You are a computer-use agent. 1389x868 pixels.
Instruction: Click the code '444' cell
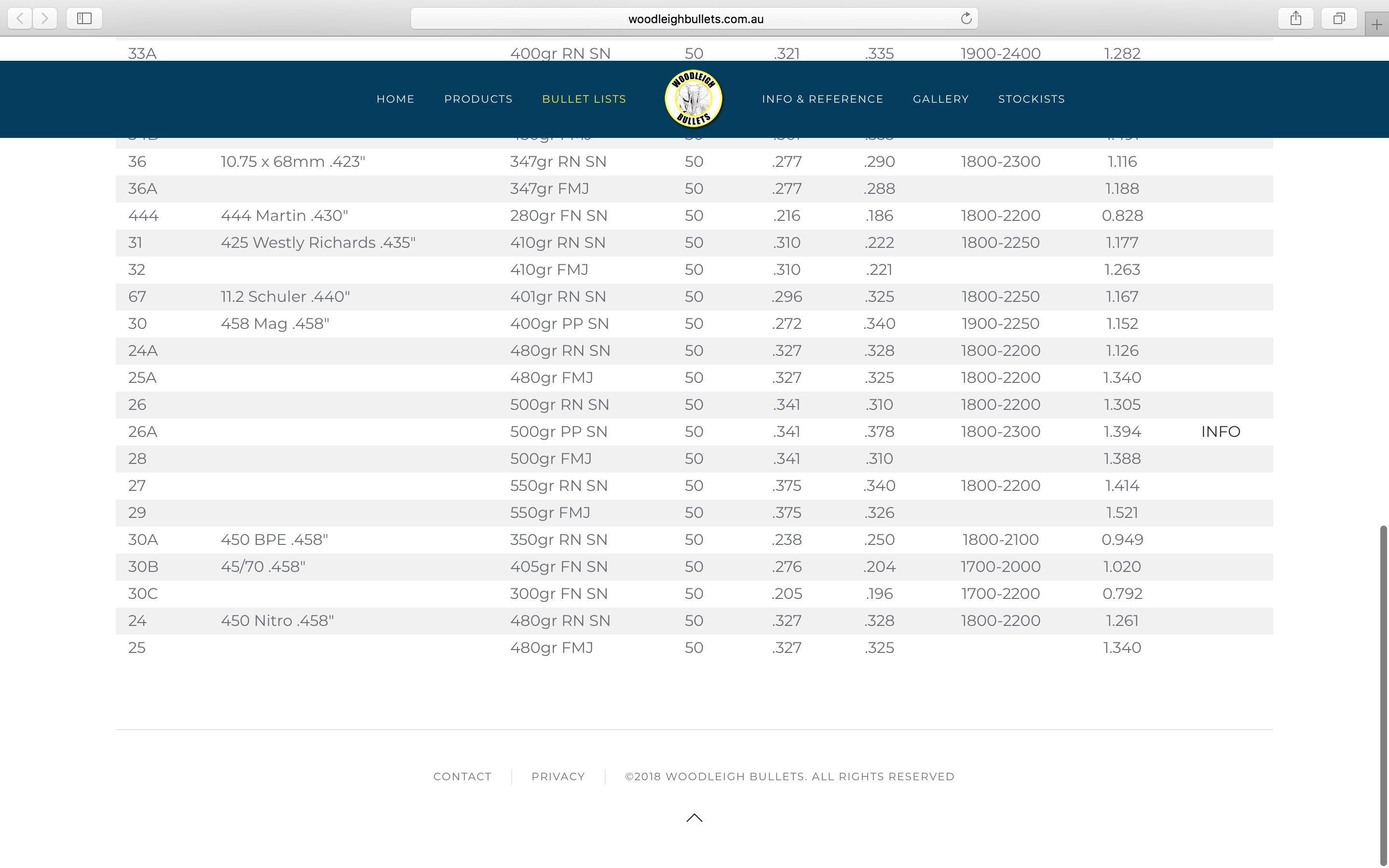(143, 215)
